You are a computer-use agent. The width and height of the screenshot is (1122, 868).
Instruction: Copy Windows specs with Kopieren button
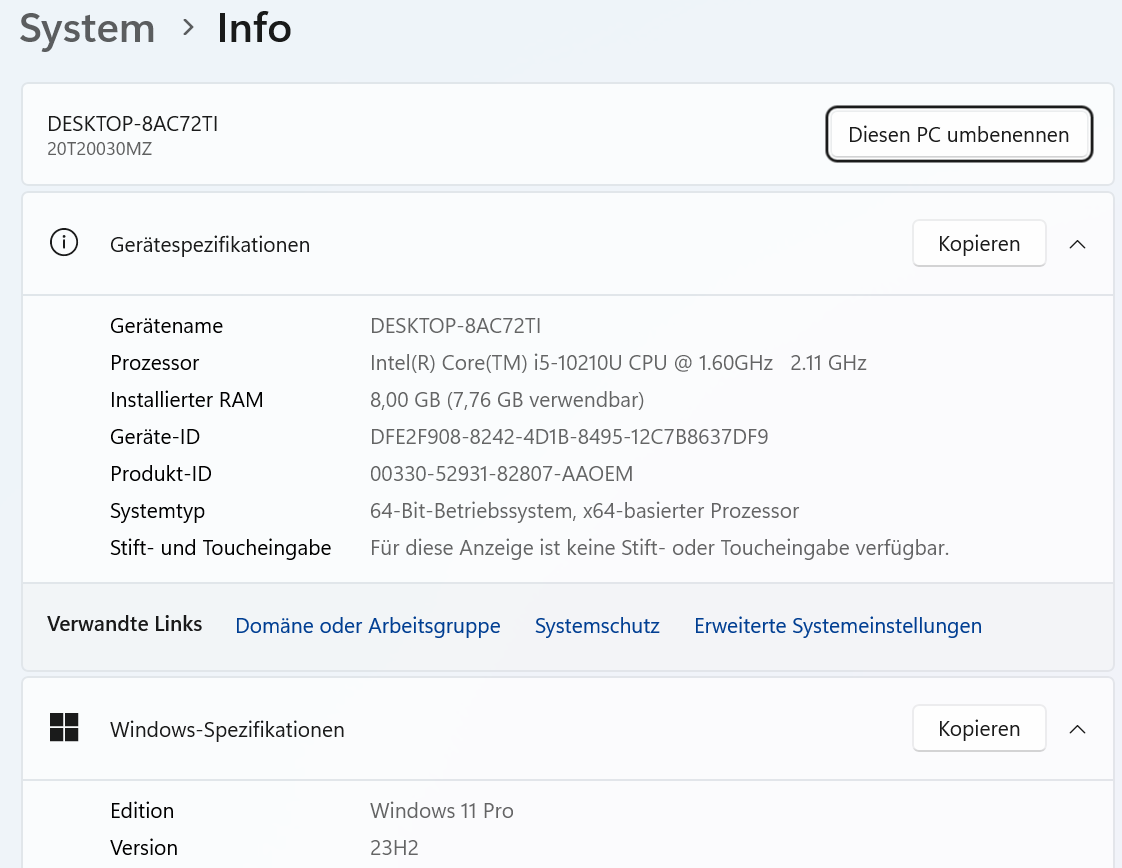pos(978,729)
